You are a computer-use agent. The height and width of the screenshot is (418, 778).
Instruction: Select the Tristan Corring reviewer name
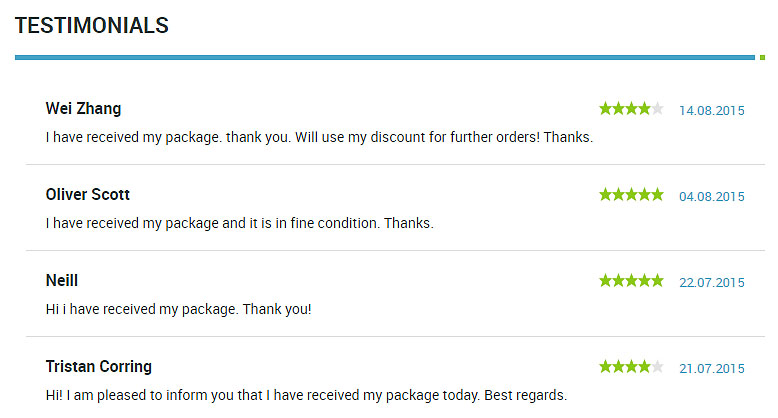tap(99, 367)
